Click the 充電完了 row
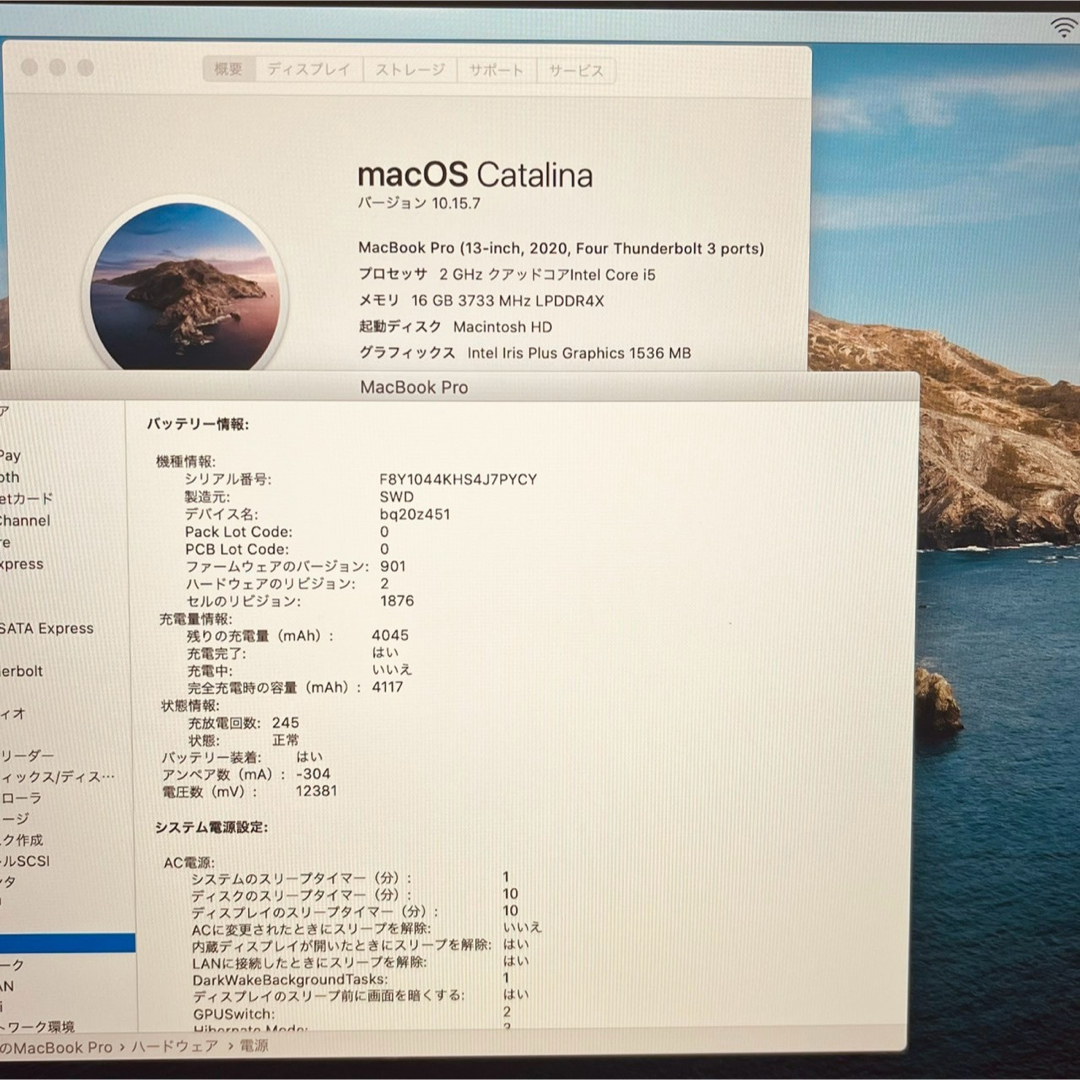Screen dimensions: 1080x1080 [x=293, y=652]
